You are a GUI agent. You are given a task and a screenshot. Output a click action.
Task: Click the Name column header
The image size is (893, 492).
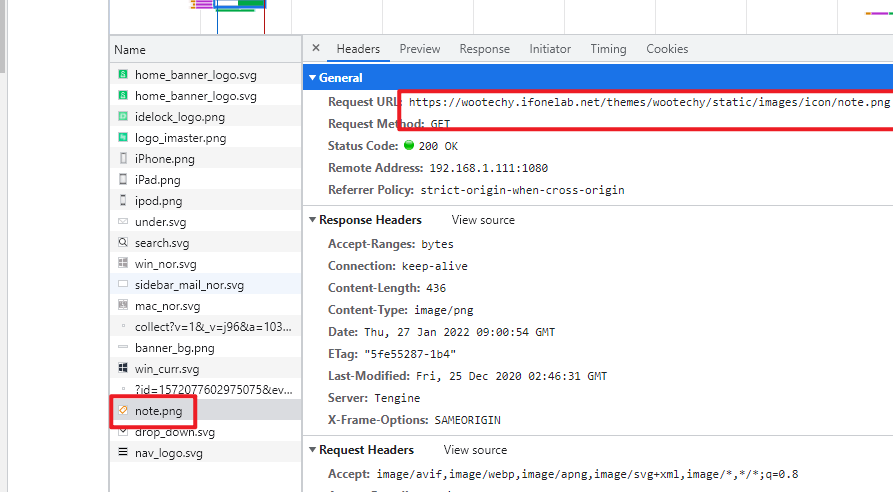[130, 49]
